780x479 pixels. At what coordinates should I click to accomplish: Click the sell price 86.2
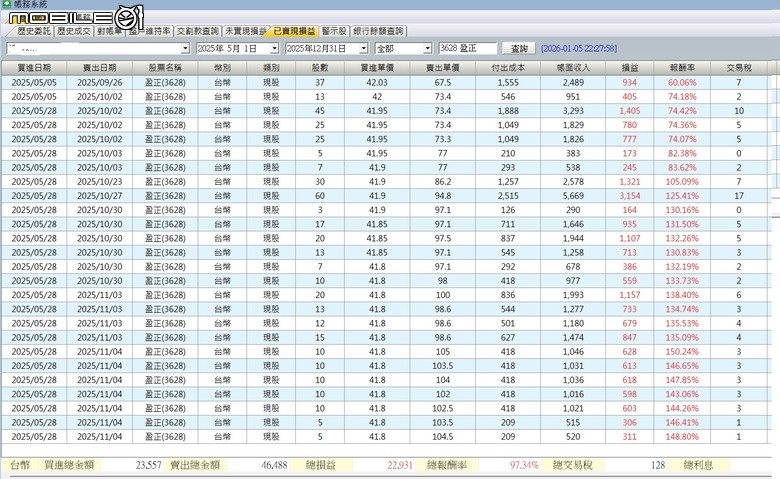pyautogui.click(x=443, y=182)
